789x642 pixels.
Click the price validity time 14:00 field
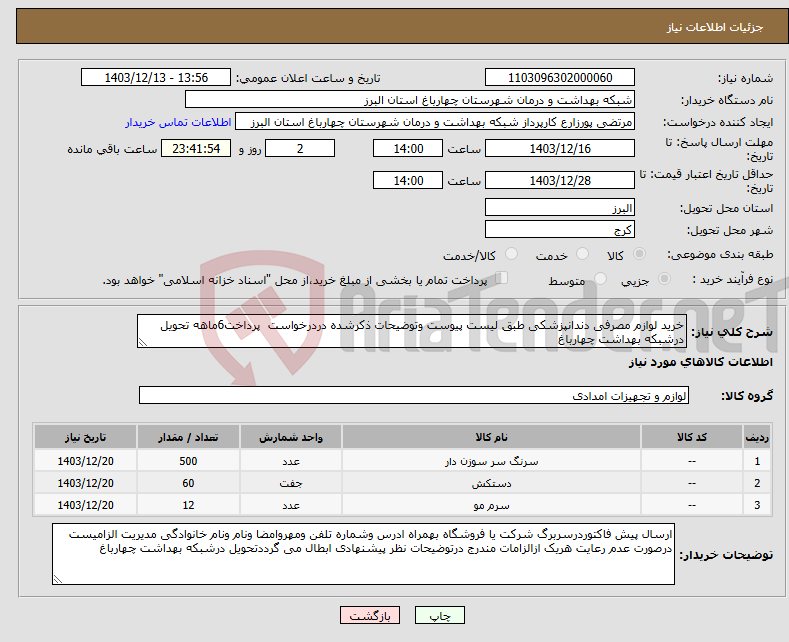408,180
